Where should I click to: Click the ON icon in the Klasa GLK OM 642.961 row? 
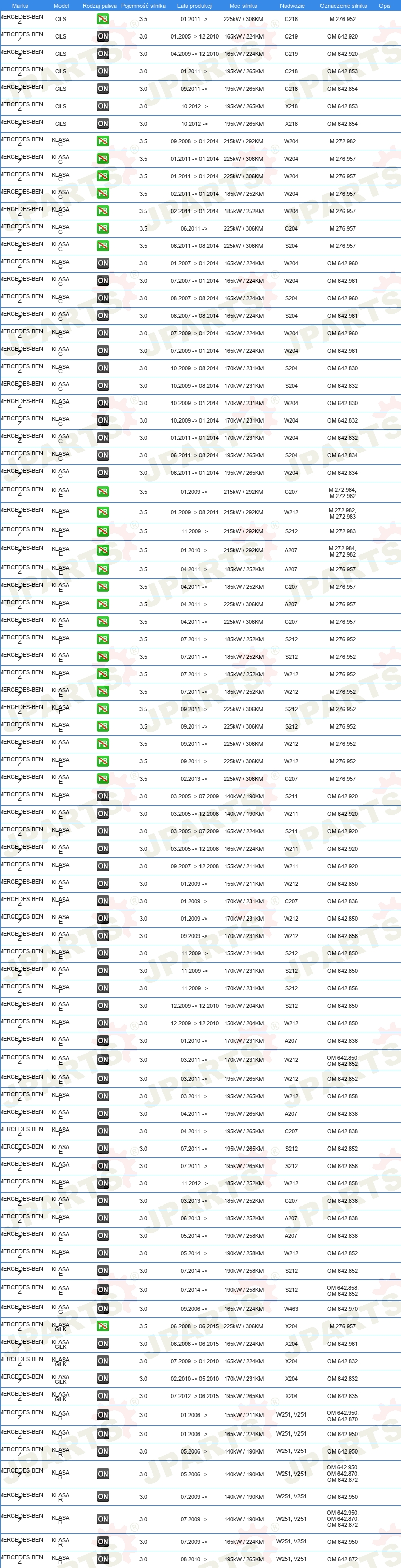pyautogui.click(x=103, y=1344)
